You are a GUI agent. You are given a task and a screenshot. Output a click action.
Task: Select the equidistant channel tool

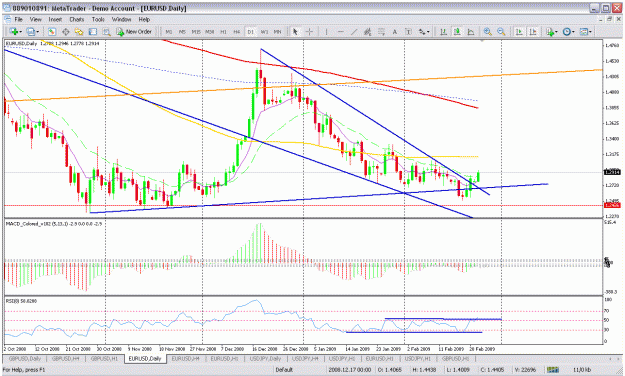[x=368, y=31]
